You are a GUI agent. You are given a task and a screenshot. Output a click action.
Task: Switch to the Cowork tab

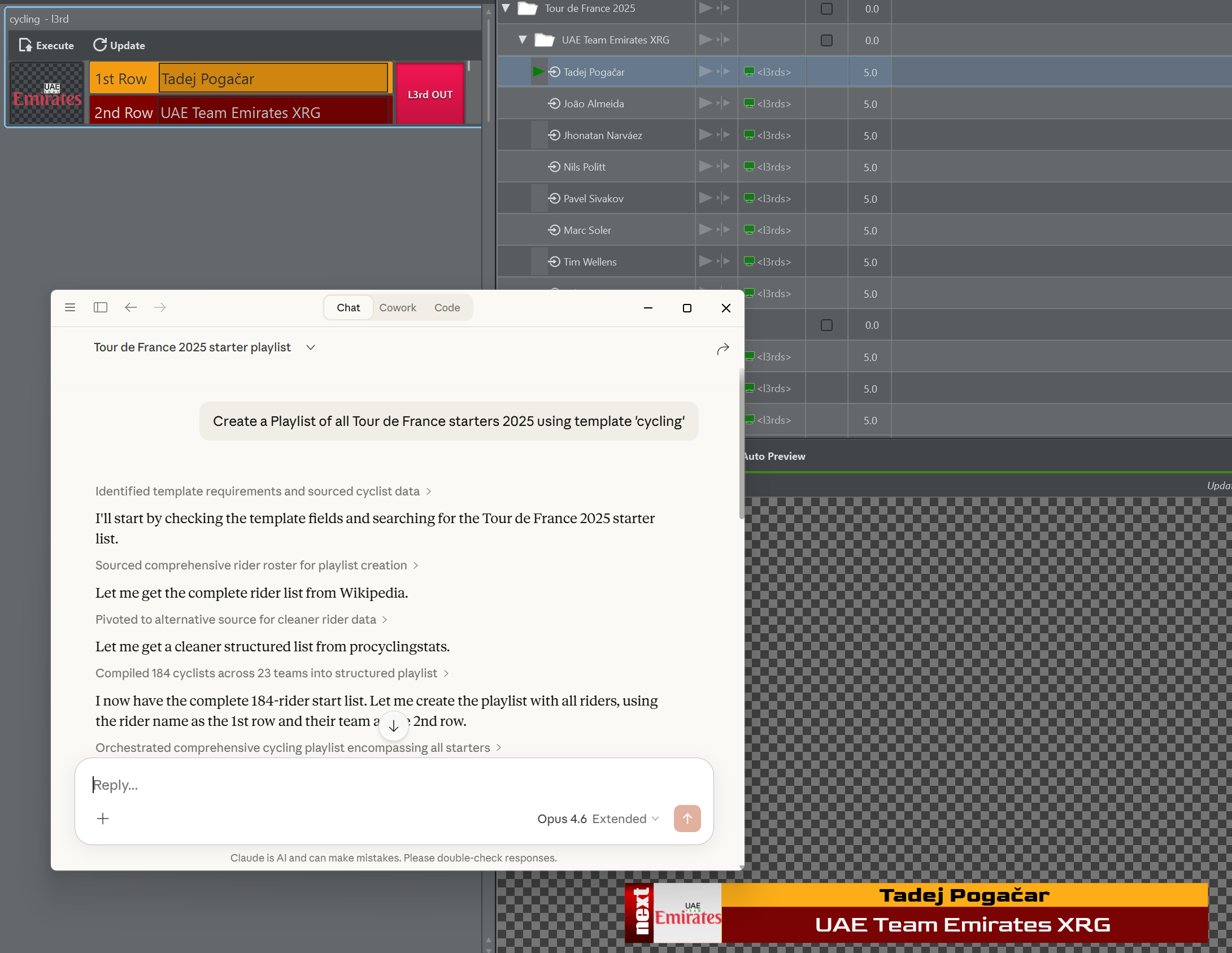pyautogui.click(x=398, y=307)
